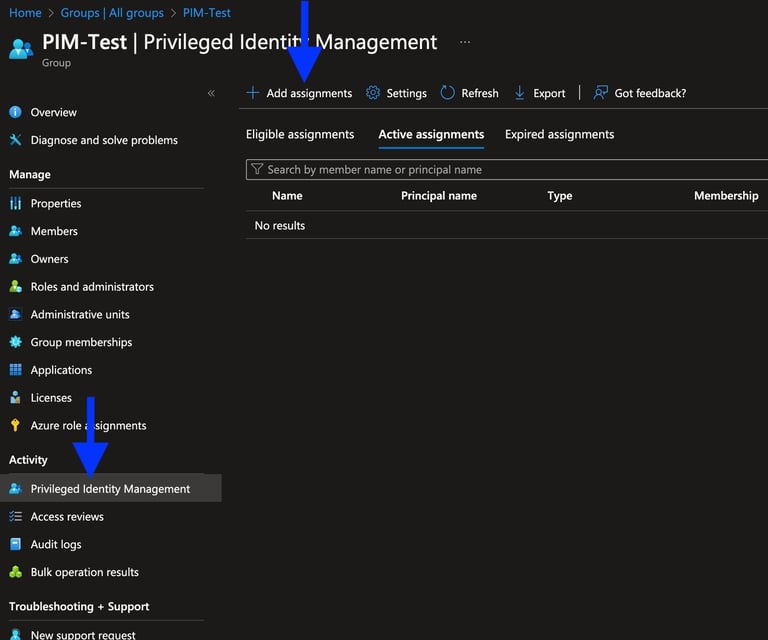768x640 pixels.
Task: Sort by the Name column header
Action: coord(287,196)
